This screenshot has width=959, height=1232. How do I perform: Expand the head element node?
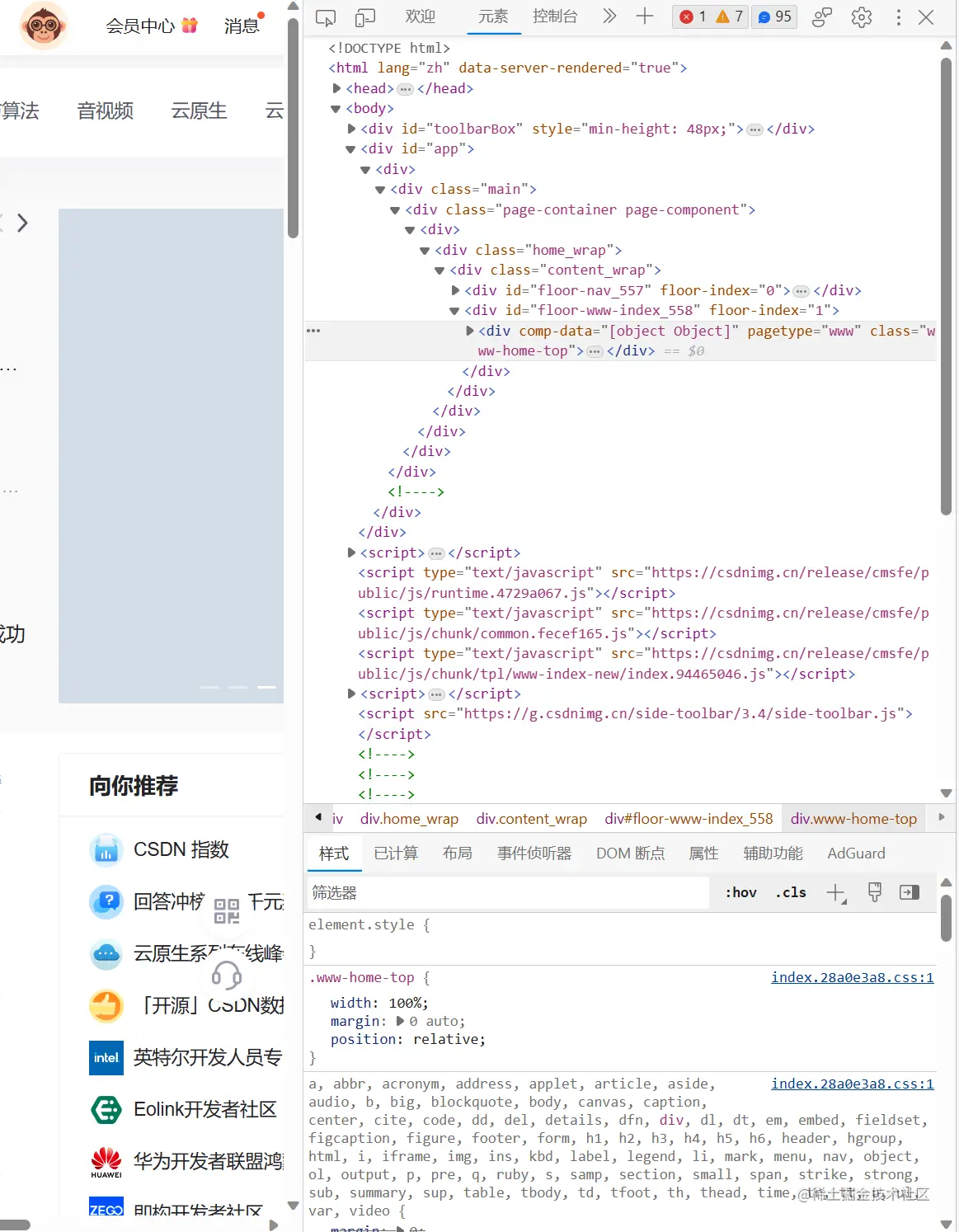(x=336, y=88)
